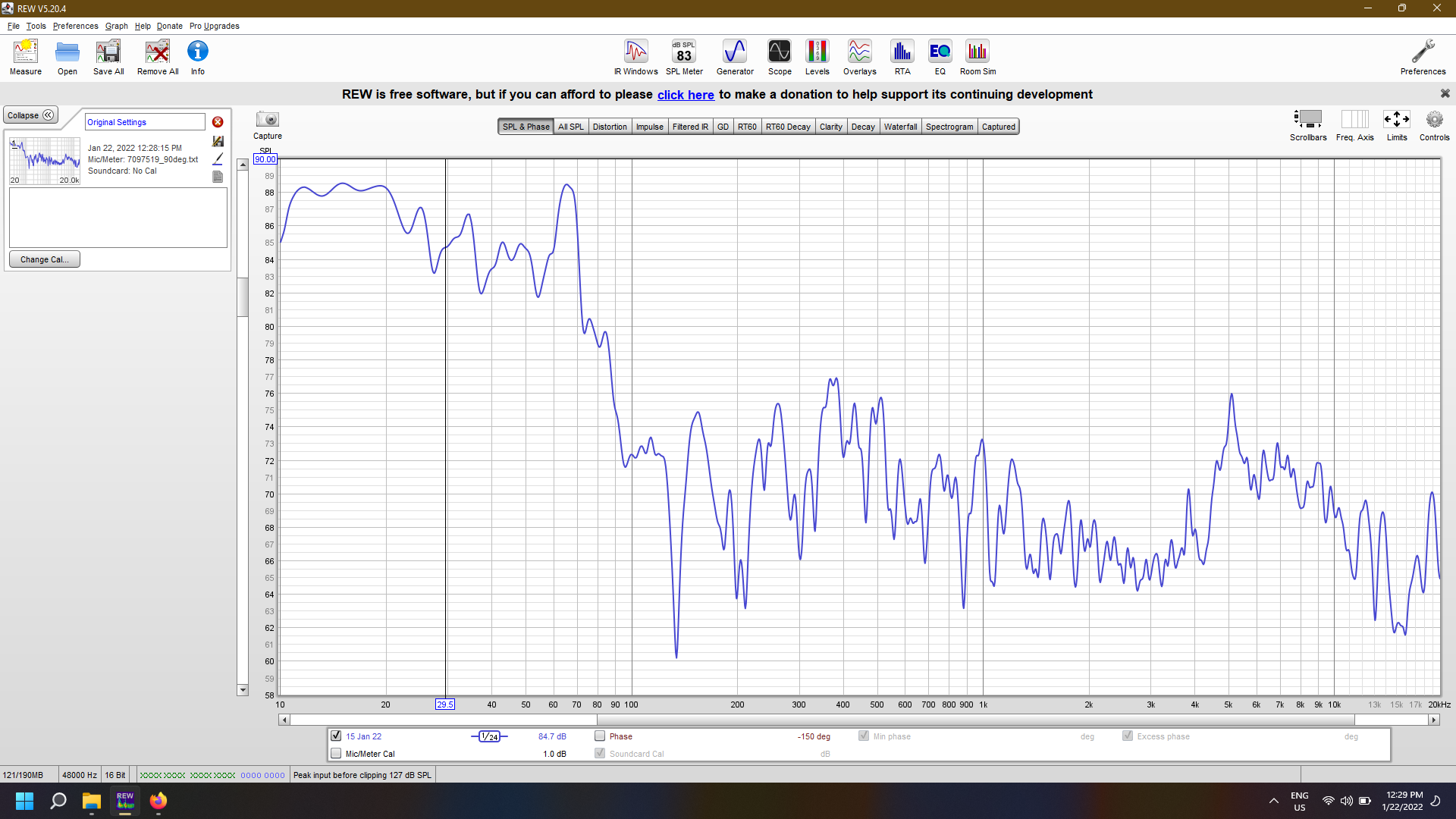Image resolution: width=1456 pixels, height=819 pixels.
Task: Open Firefox from the taskbar
Action: click(x=158, y=801)
